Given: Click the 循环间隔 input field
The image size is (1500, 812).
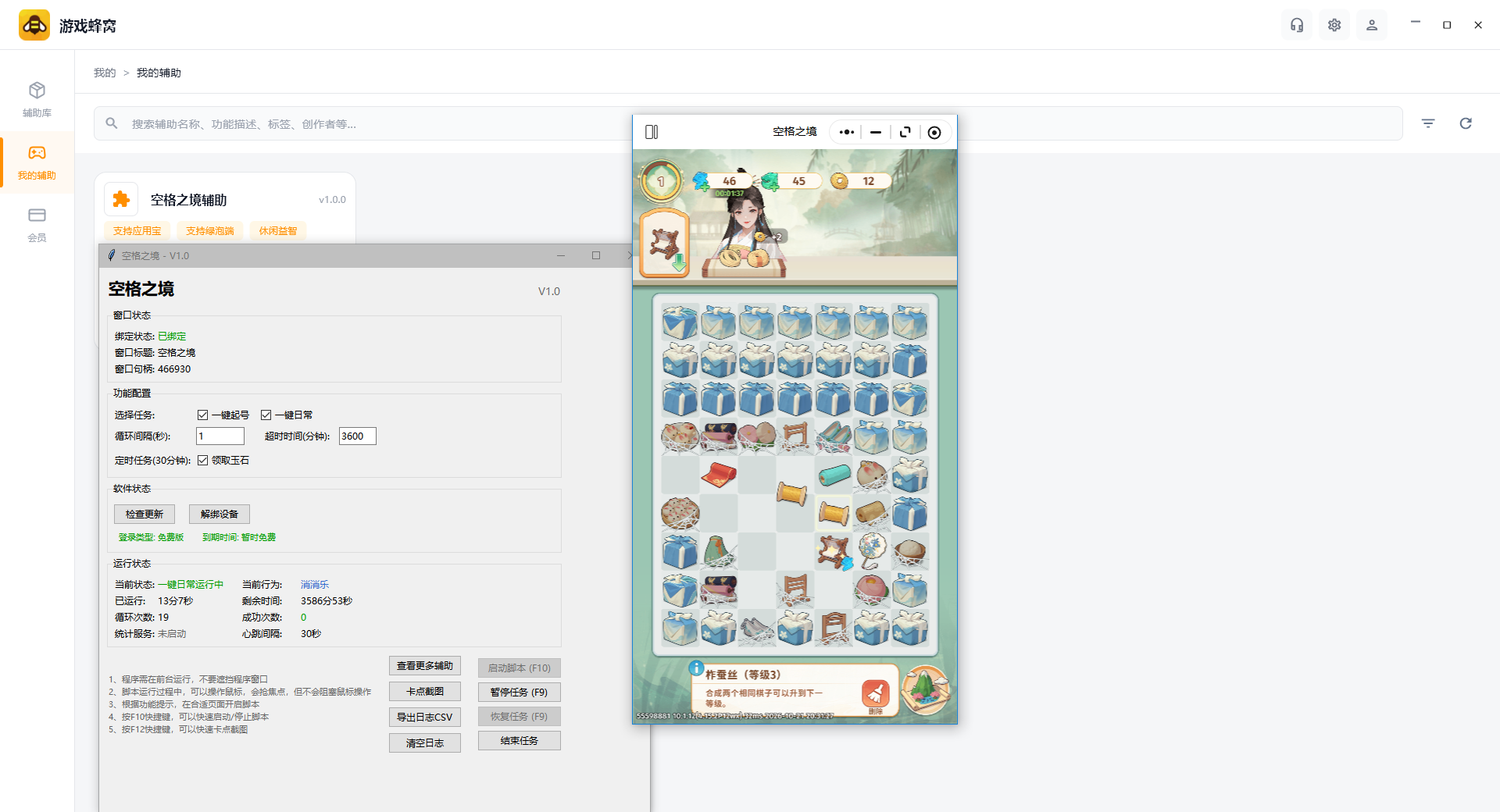Looking at the screenshot, I should (220, 436).
